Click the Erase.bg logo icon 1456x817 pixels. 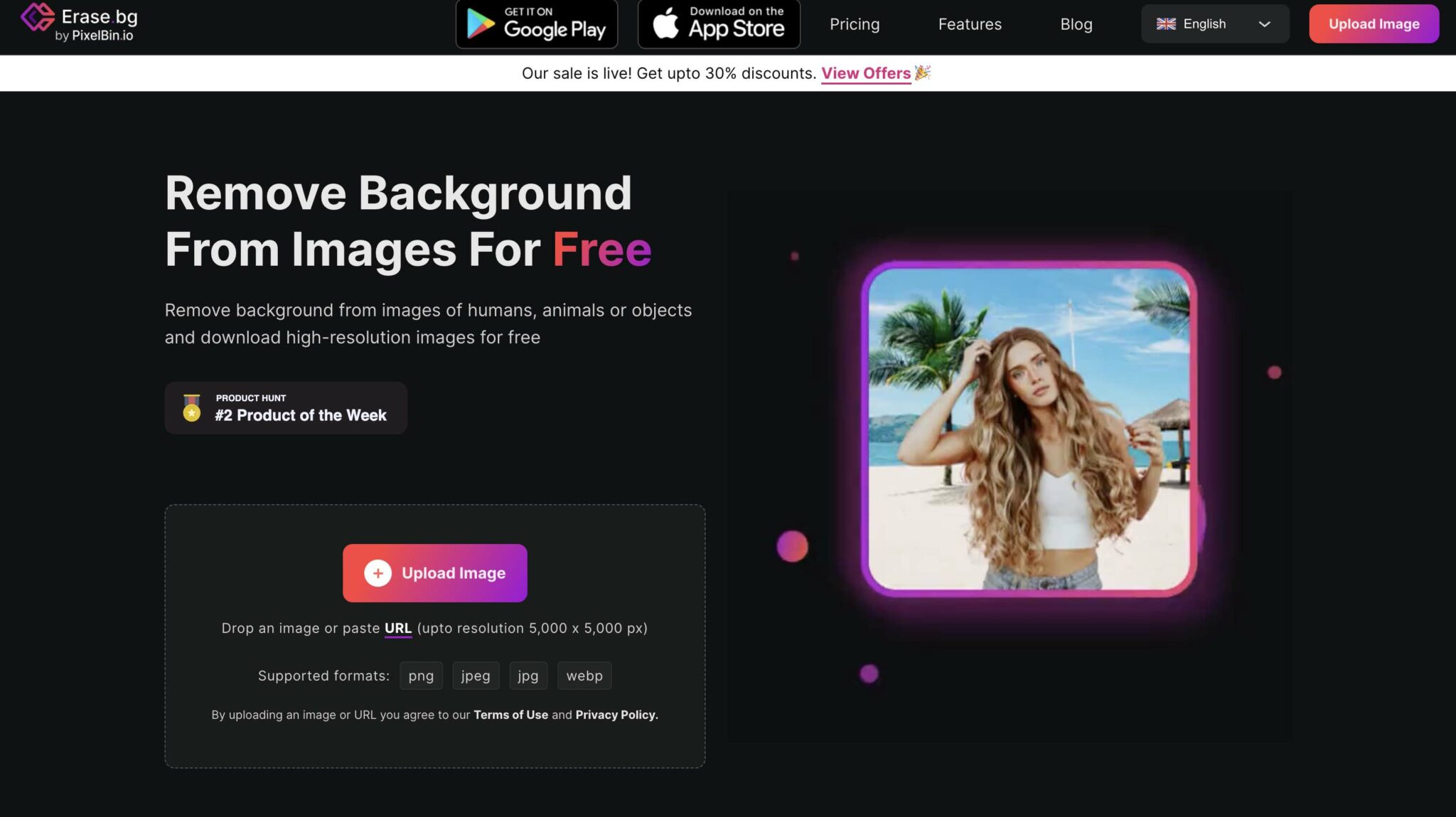pyautogui.click(x=37, y=17)
